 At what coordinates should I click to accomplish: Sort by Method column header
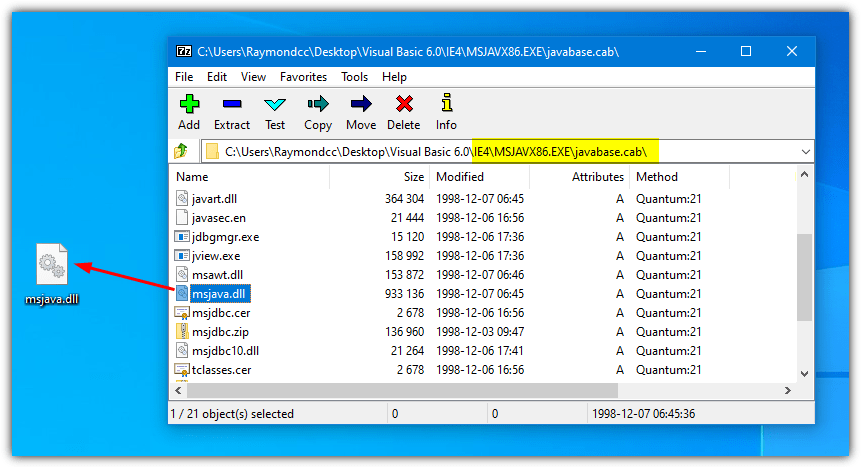[680, 177]
